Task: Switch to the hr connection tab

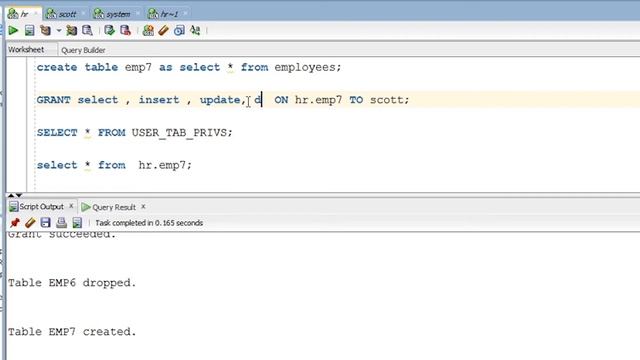Action: [24, 14]
